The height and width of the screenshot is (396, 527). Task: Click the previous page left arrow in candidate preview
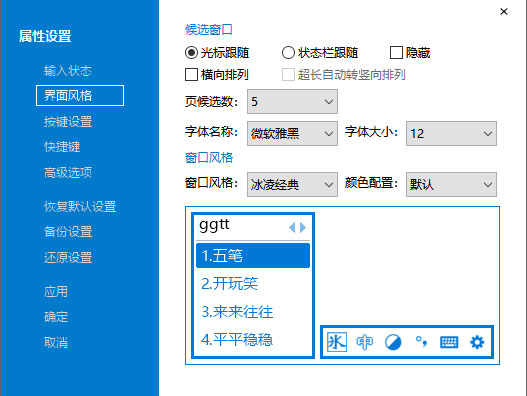click(292, 228)
